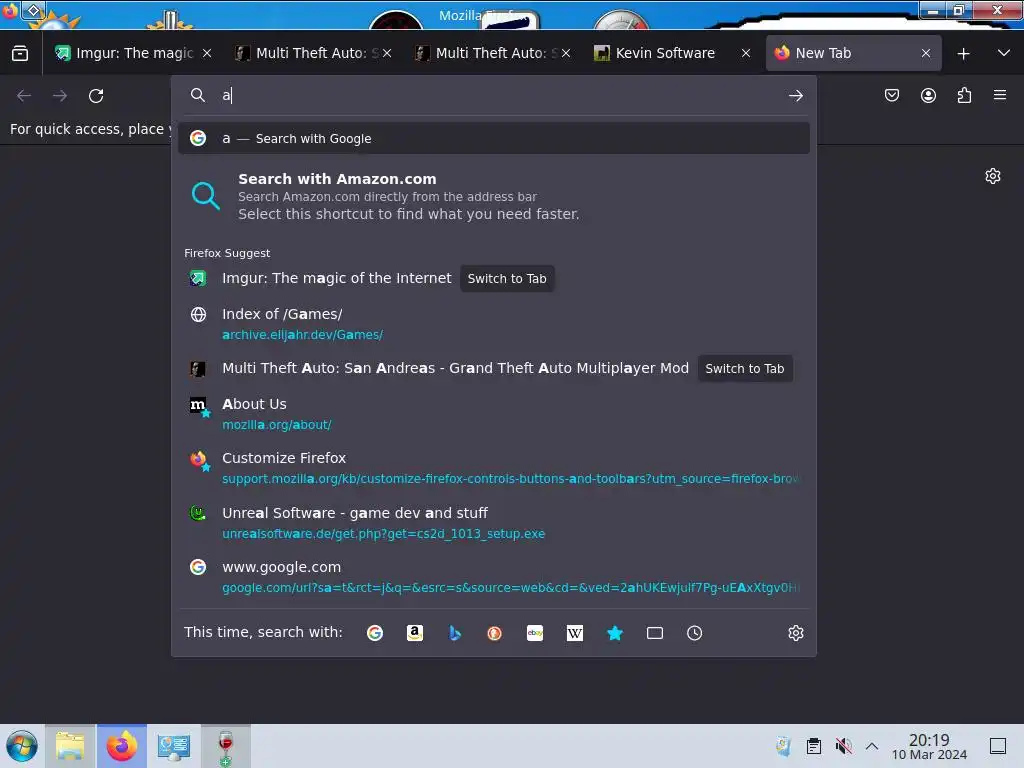Search this time with Wikipedia icon
This screenshot has width=1024, height=768.
click(x=575, y=633)
